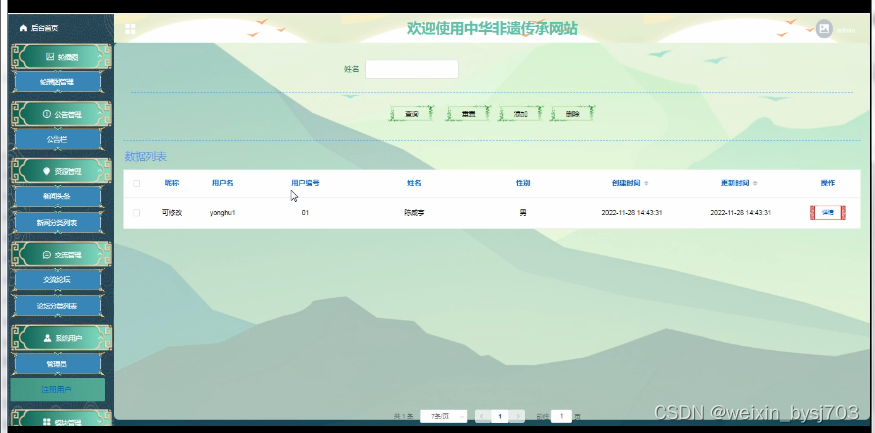Image resolution: width=875 pixels, height=433 pixels.
Task: Open 管理员 menu item
Action: pos(57,364)
